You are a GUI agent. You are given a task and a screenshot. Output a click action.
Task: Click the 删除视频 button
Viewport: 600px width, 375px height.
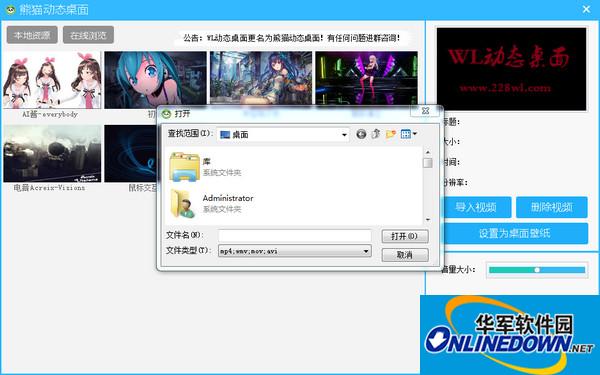pyautogui.click(x=552, y=207)
